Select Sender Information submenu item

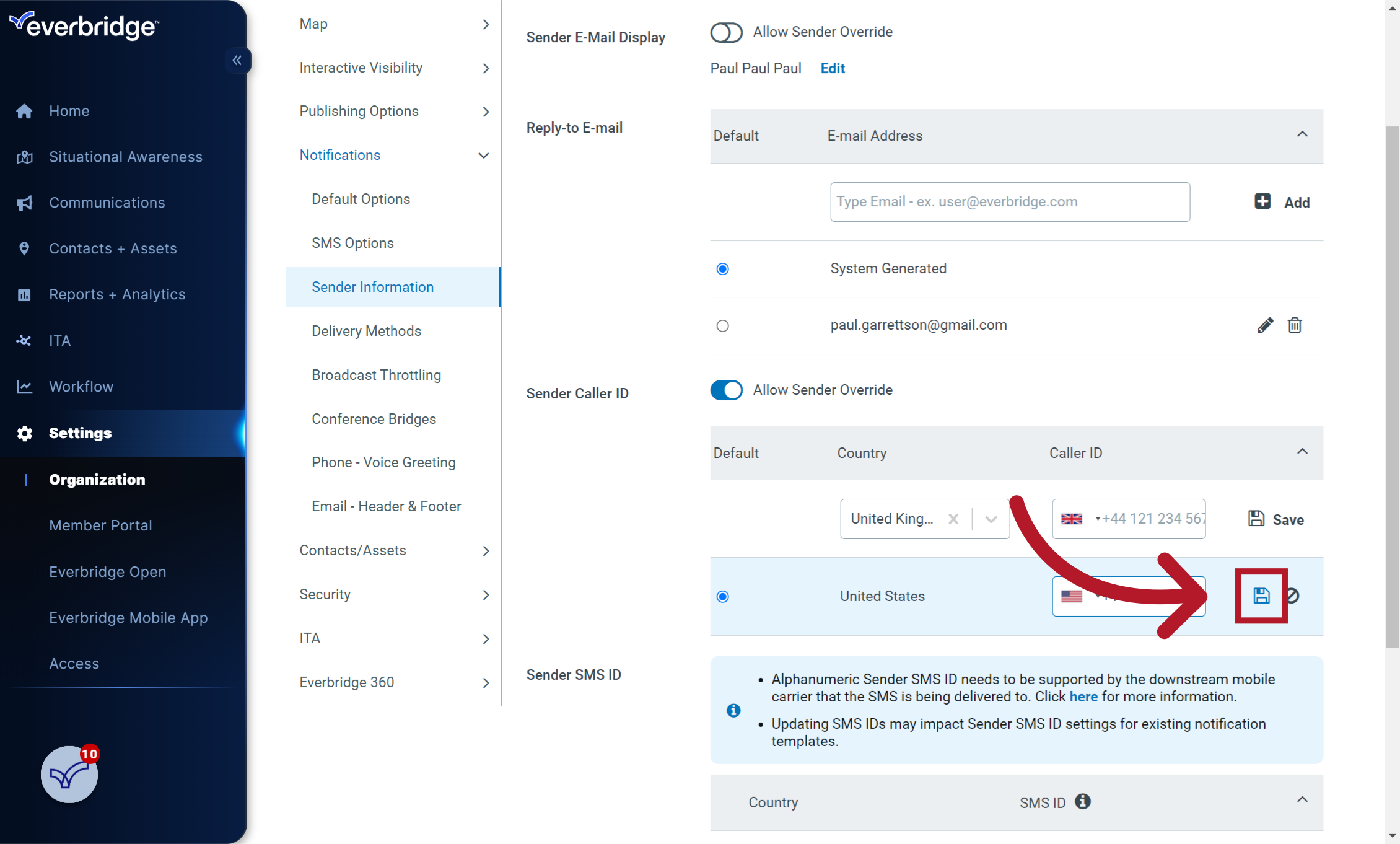393,288
